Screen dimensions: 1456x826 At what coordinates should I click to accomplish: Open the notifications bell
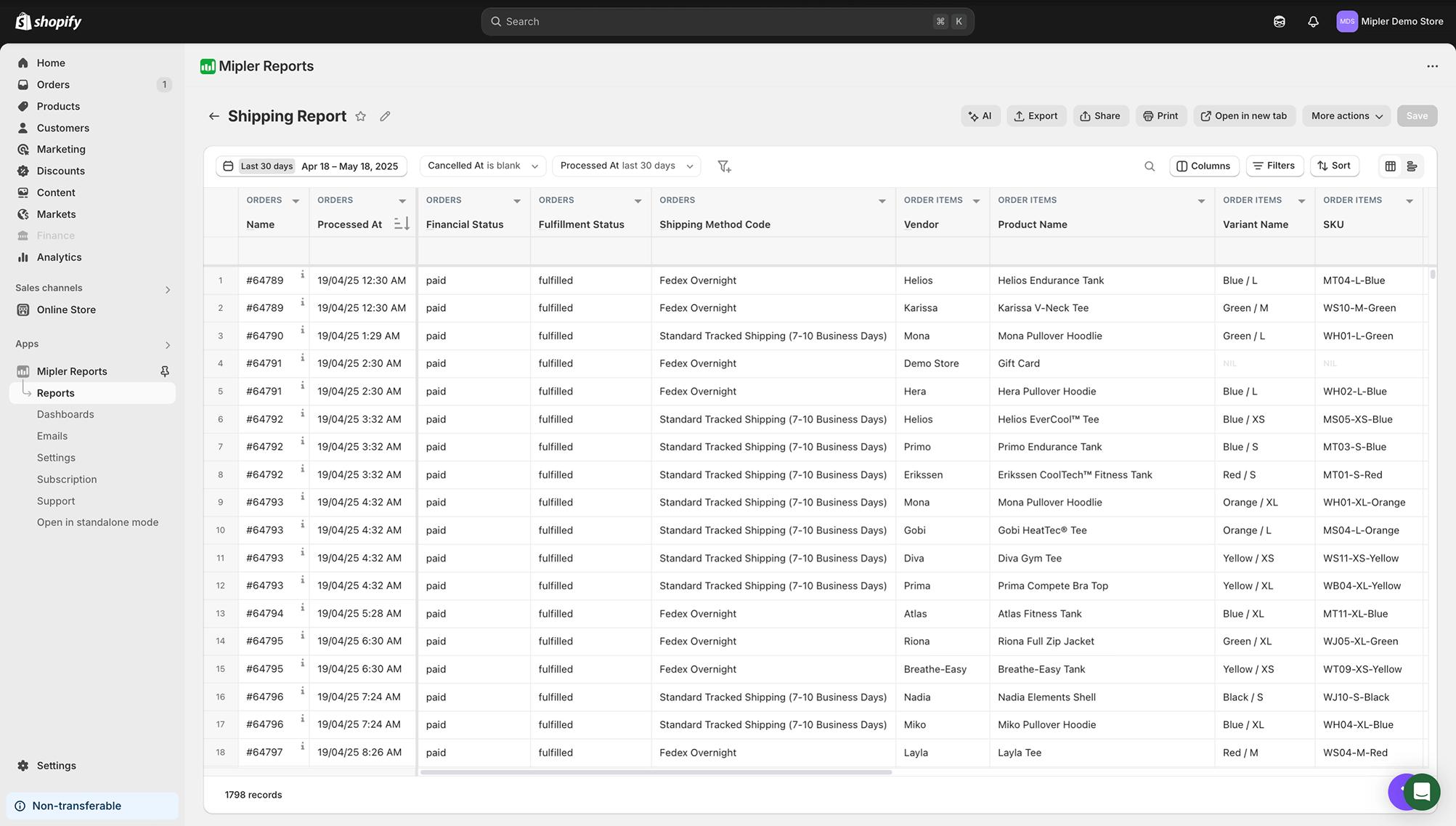pos(1313,22)
